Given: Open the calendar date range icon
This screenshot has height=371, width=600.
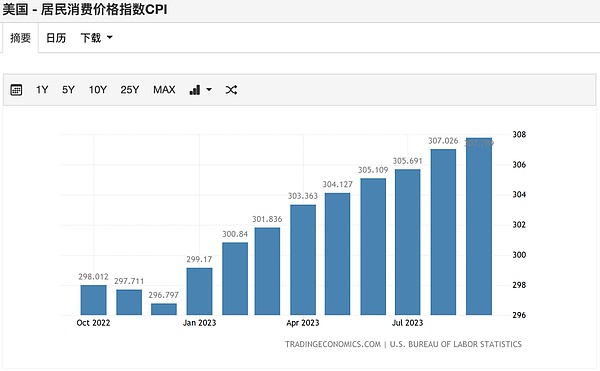Looking at the screenshot, I should pyautogui.click(x=16, y=90).
